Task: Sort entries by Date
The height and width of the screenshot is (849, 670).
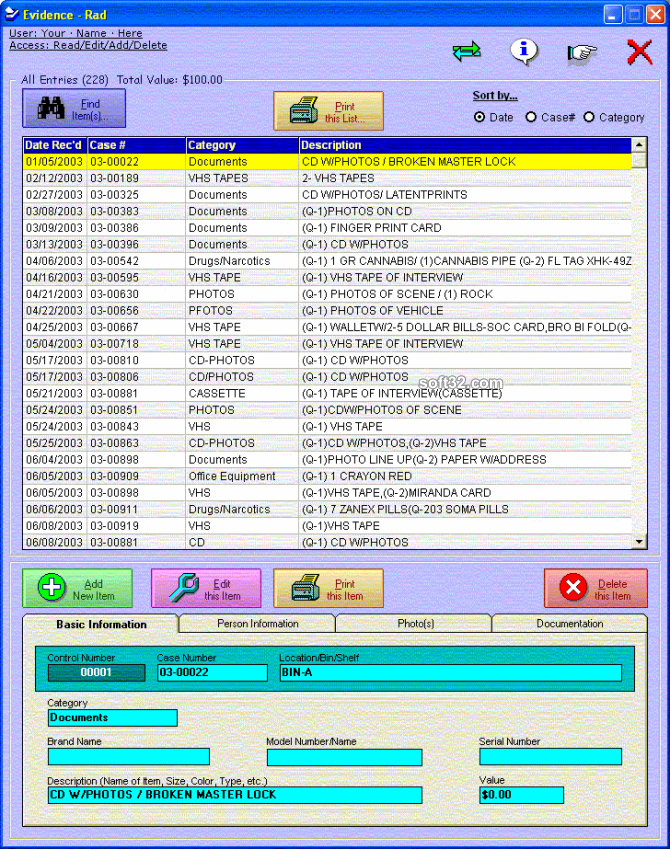Action: [x=493, y=117]
